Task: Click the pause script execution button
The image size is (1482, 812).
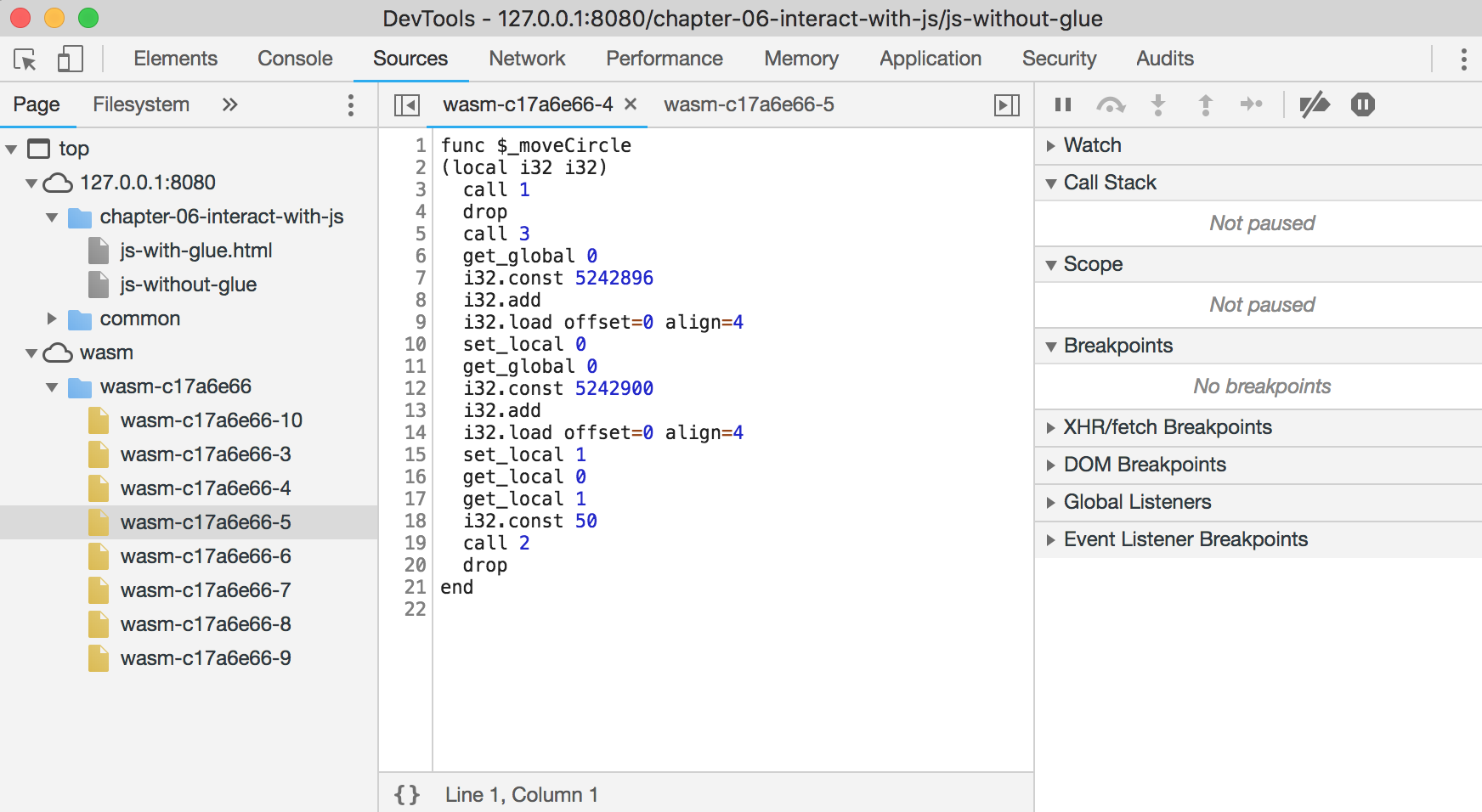Action: [1062, 104]
